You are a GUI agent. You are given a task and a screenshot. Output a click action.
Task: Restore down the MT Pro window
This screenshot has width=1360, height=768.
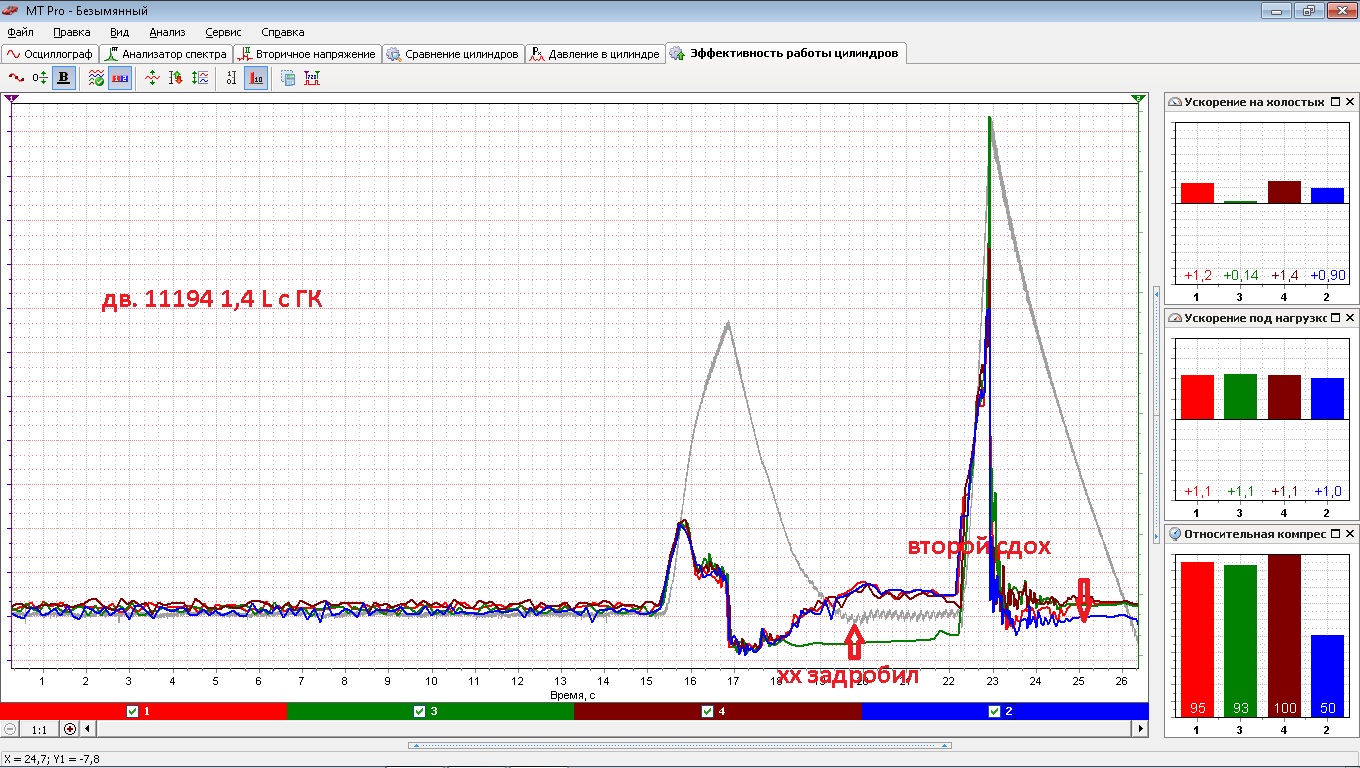click(1307, 11)
